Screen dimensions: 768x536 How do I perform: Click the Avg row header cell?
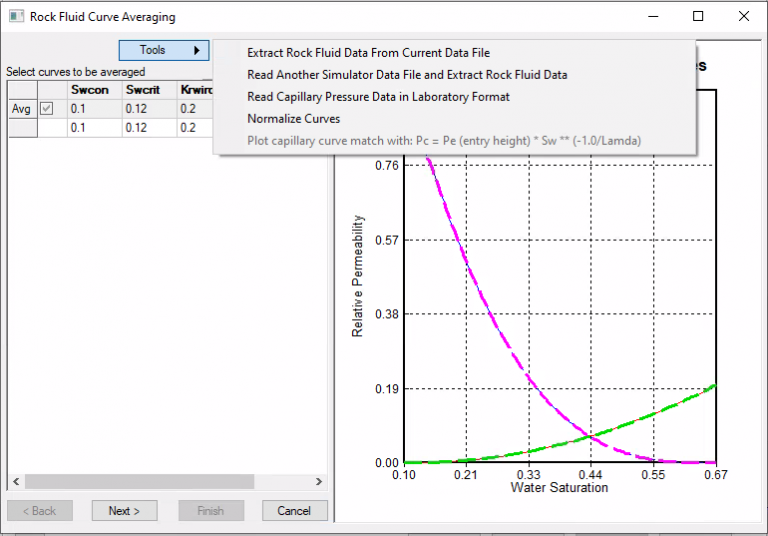[x=21, y=109]
